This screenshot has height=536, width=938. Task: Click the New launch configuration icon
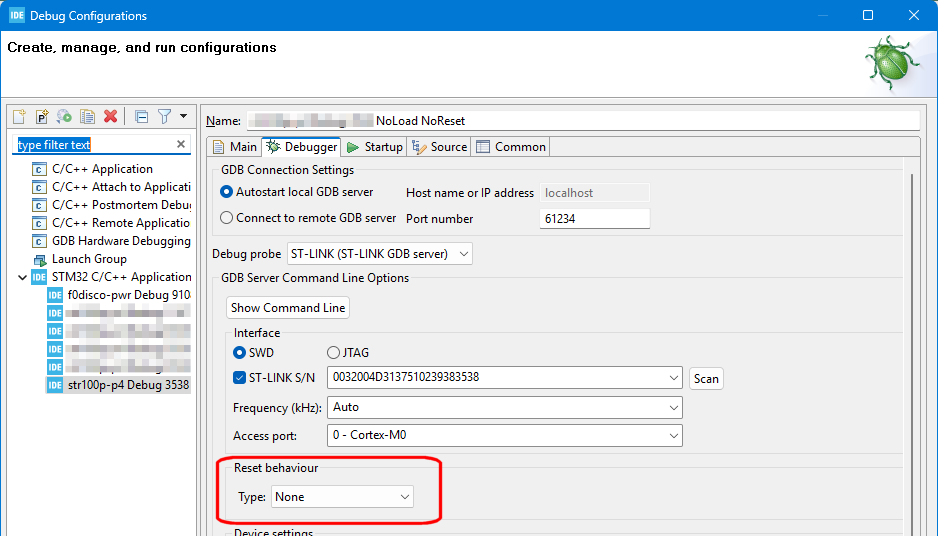[19, 117]
